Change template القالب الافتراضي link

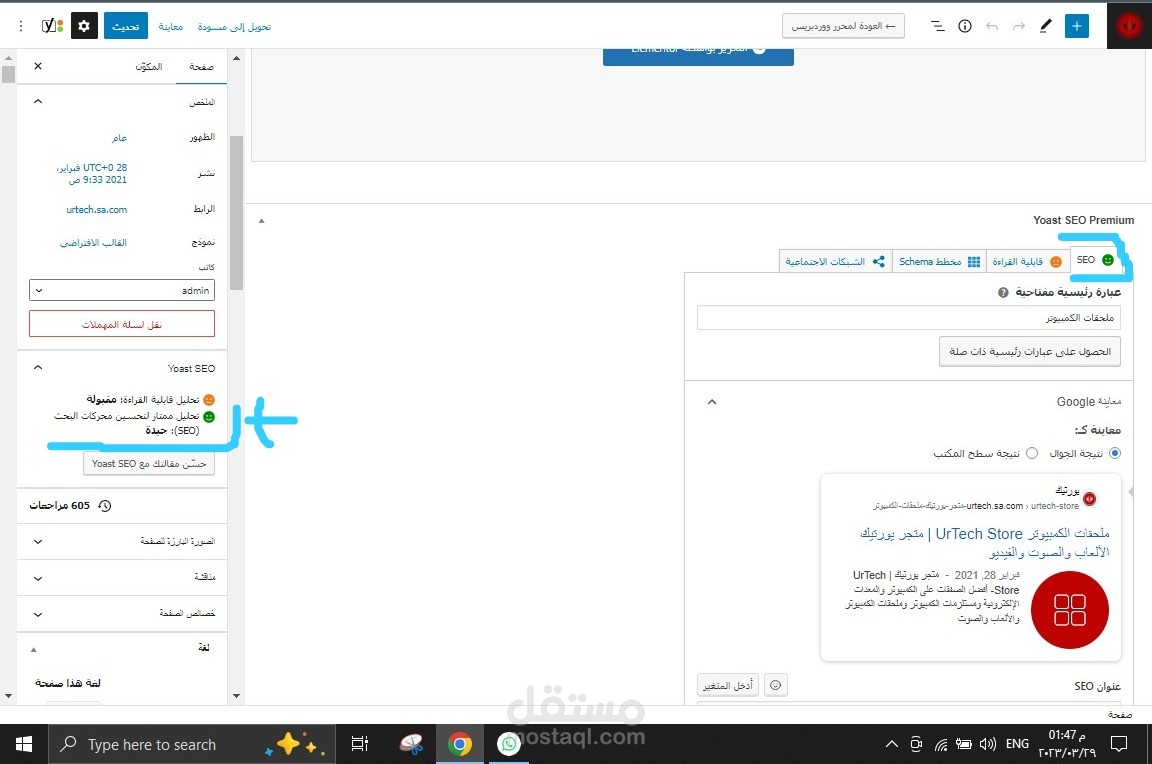click(x=93, y=242)
